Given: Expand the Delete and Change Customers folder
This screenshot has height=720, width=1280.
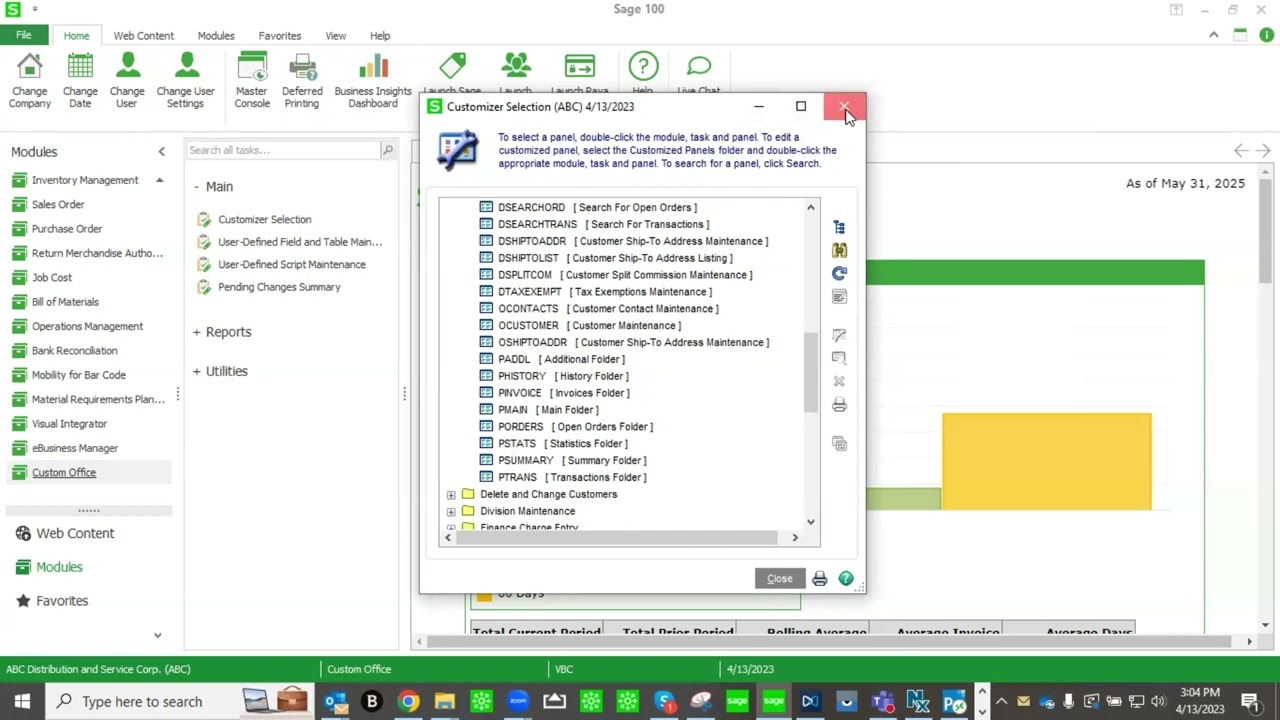Looking at the screenshot, I should 451,494.
